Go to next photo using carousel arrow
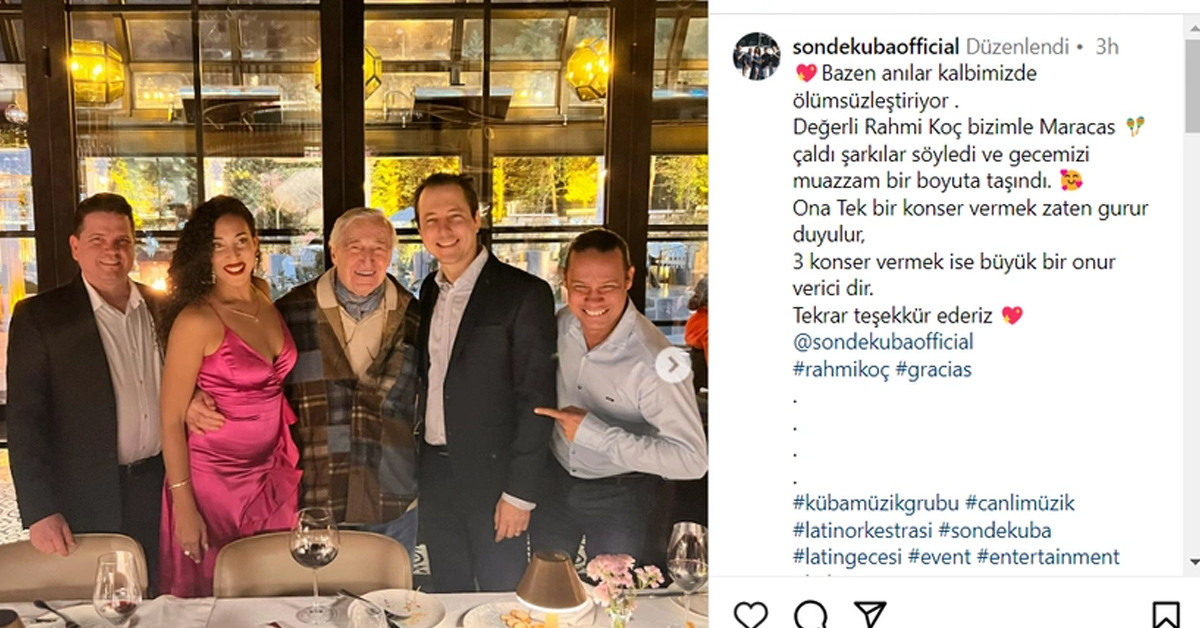 (x=673, y=365)
